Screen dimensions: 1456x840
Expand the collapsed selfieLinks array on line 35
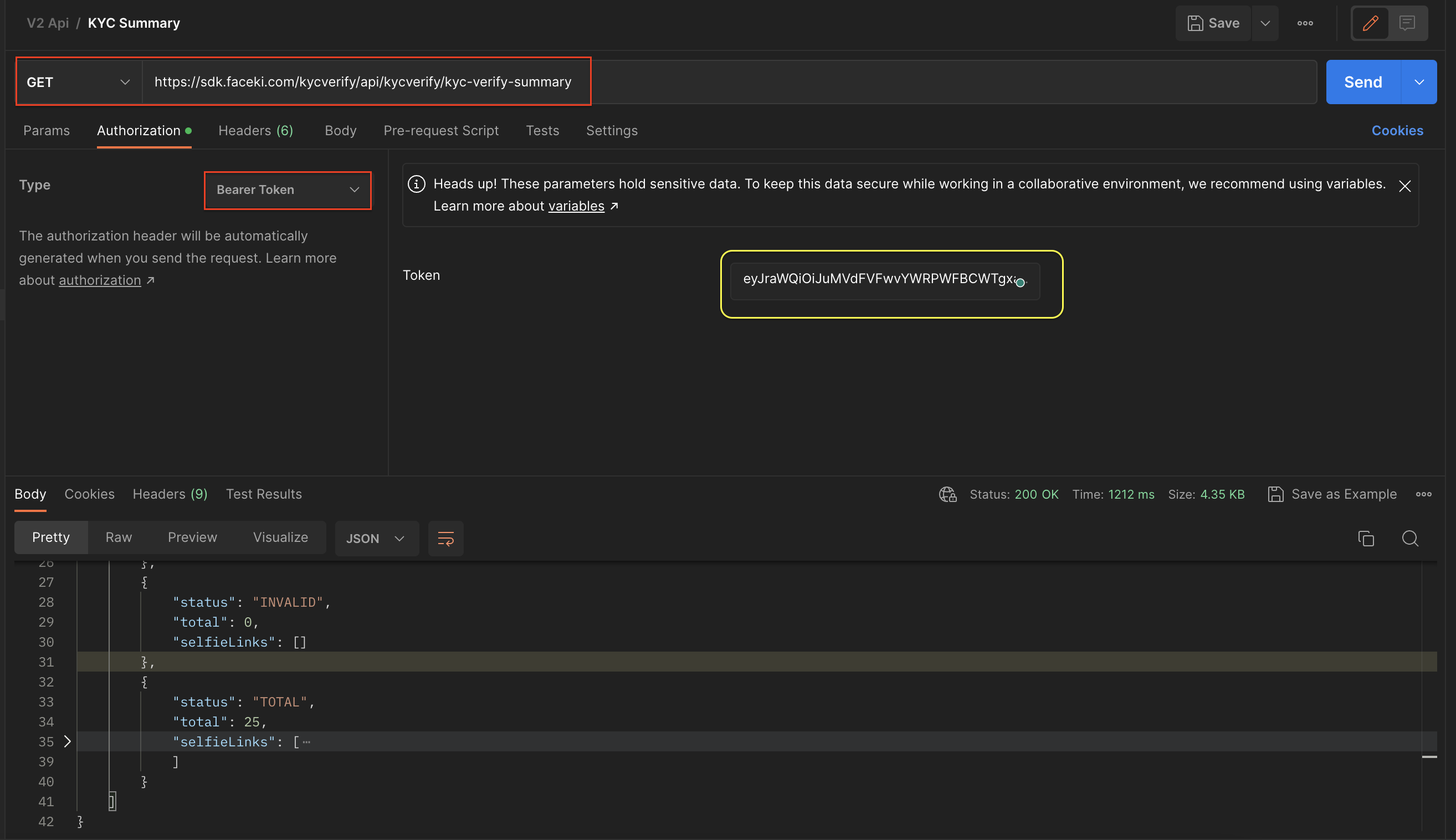point(68,741)
